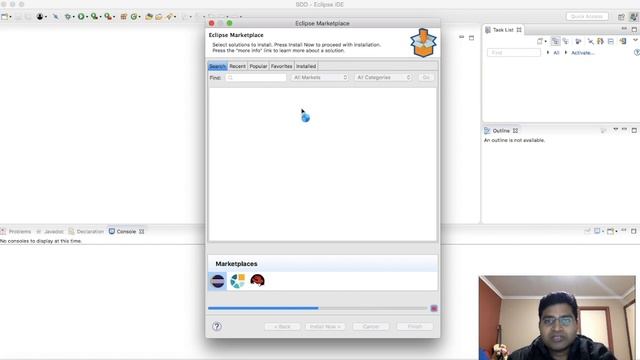
Task: Open Task List help question icon
Action: [637, 53]
